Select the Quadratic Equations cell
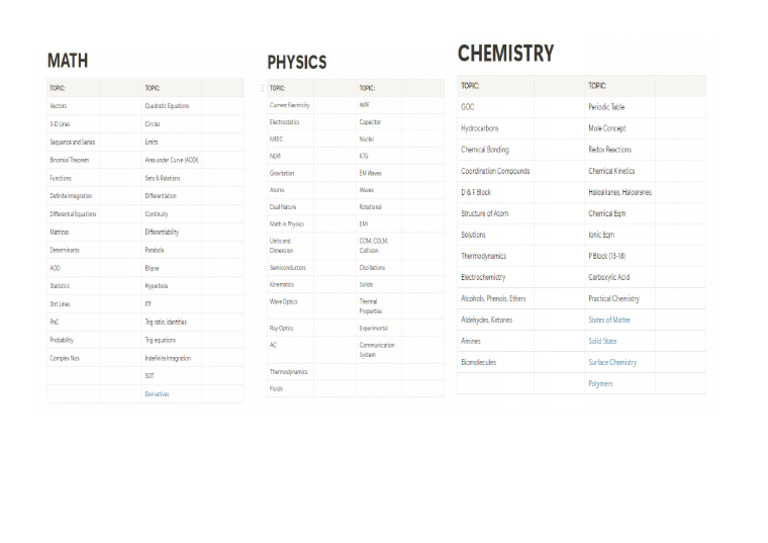The width and height of the screenshot is (768, 543). point(167,106)
